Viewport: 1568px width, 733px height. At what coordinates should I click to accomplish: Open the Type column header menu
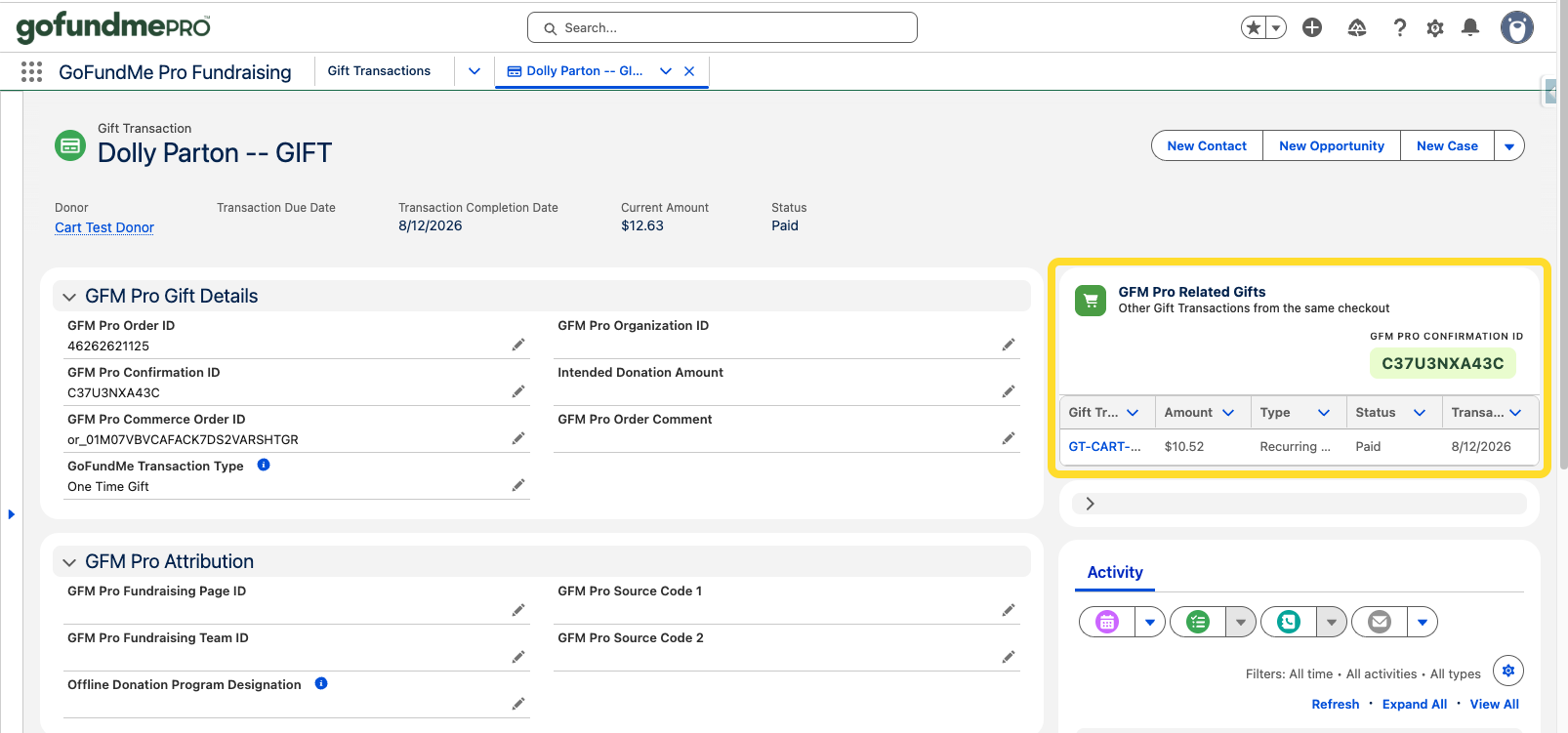(x=1324, y=413)
